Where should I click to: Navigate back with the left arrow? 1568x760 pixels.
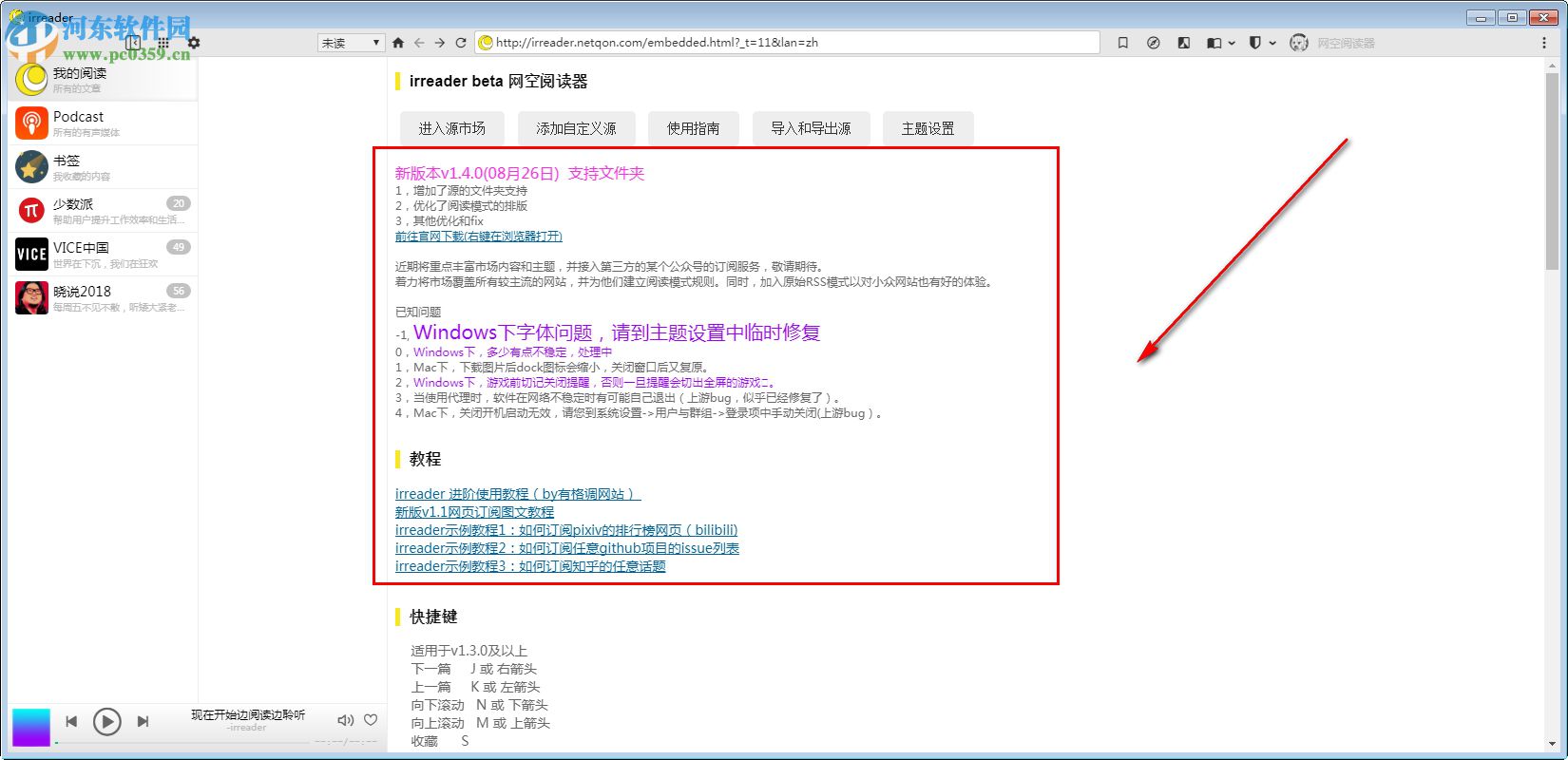[x=419, y=43]
